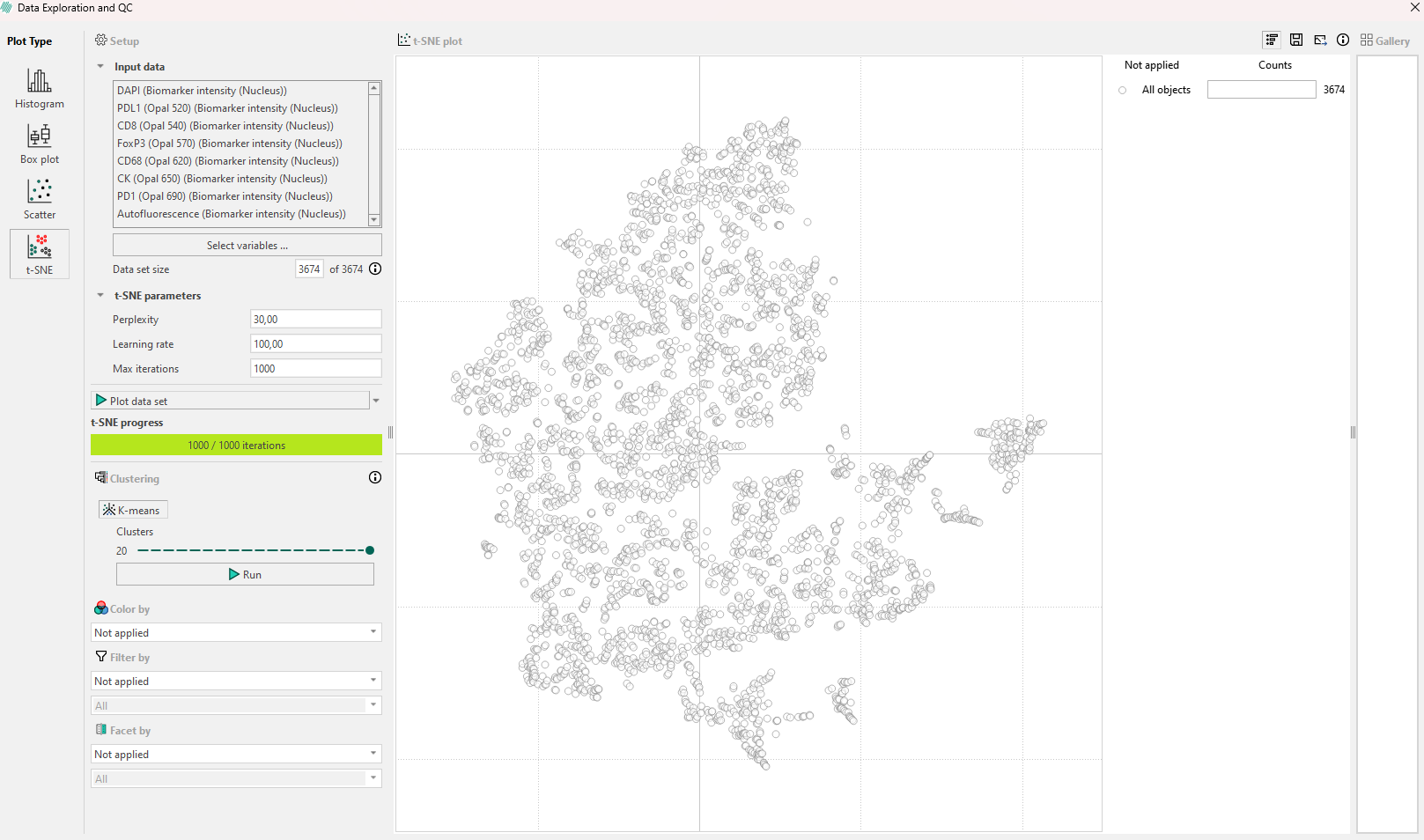Click the Select variables button
The image size is (1424, 840).
(247, 245)
